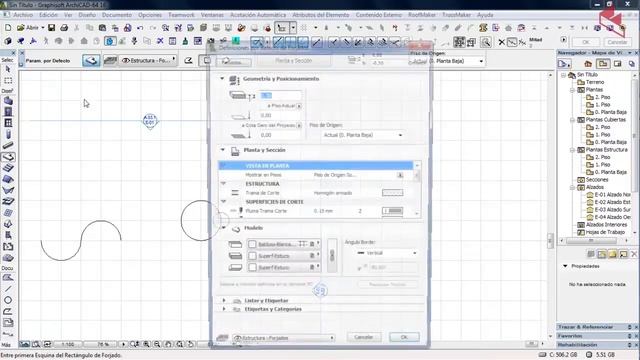This screenshot has height=360, width=640.
Task: Click the Trama de Corte fill pattern swatch
Action: (x=393, y=193)
